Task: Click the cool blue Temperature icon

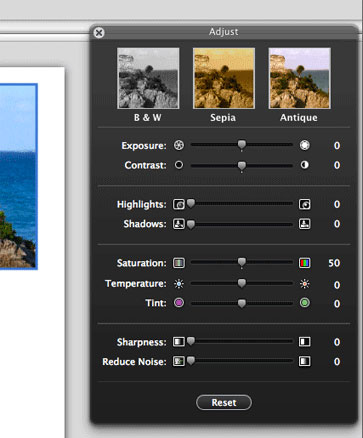Action: (x=179, y=284)
